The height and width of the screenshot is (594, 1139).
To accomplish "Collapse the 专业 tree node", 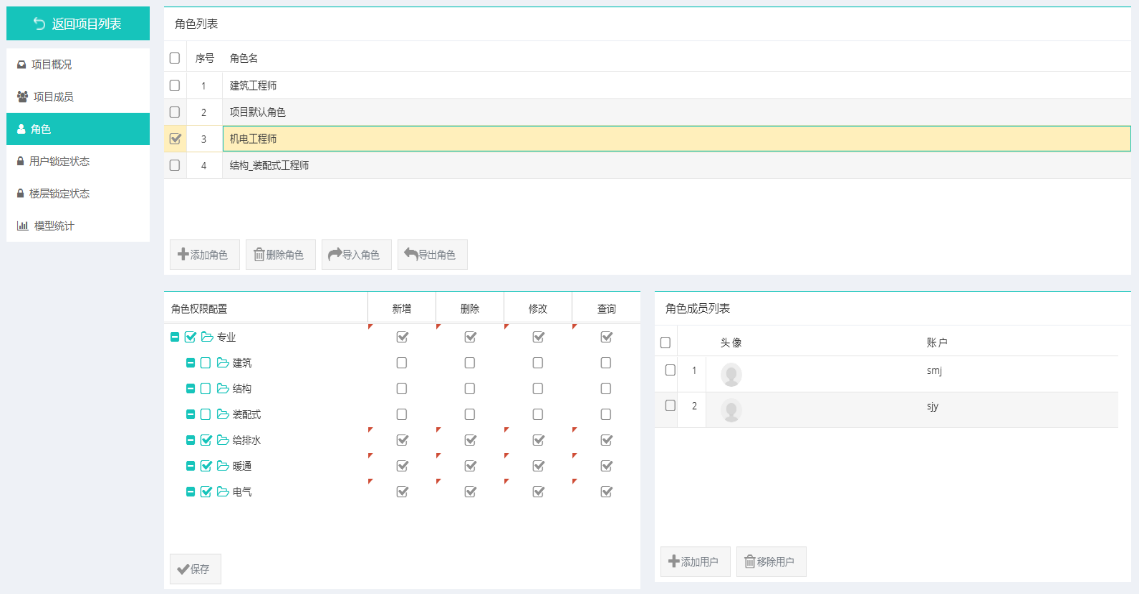I will (x=175, y=337).
